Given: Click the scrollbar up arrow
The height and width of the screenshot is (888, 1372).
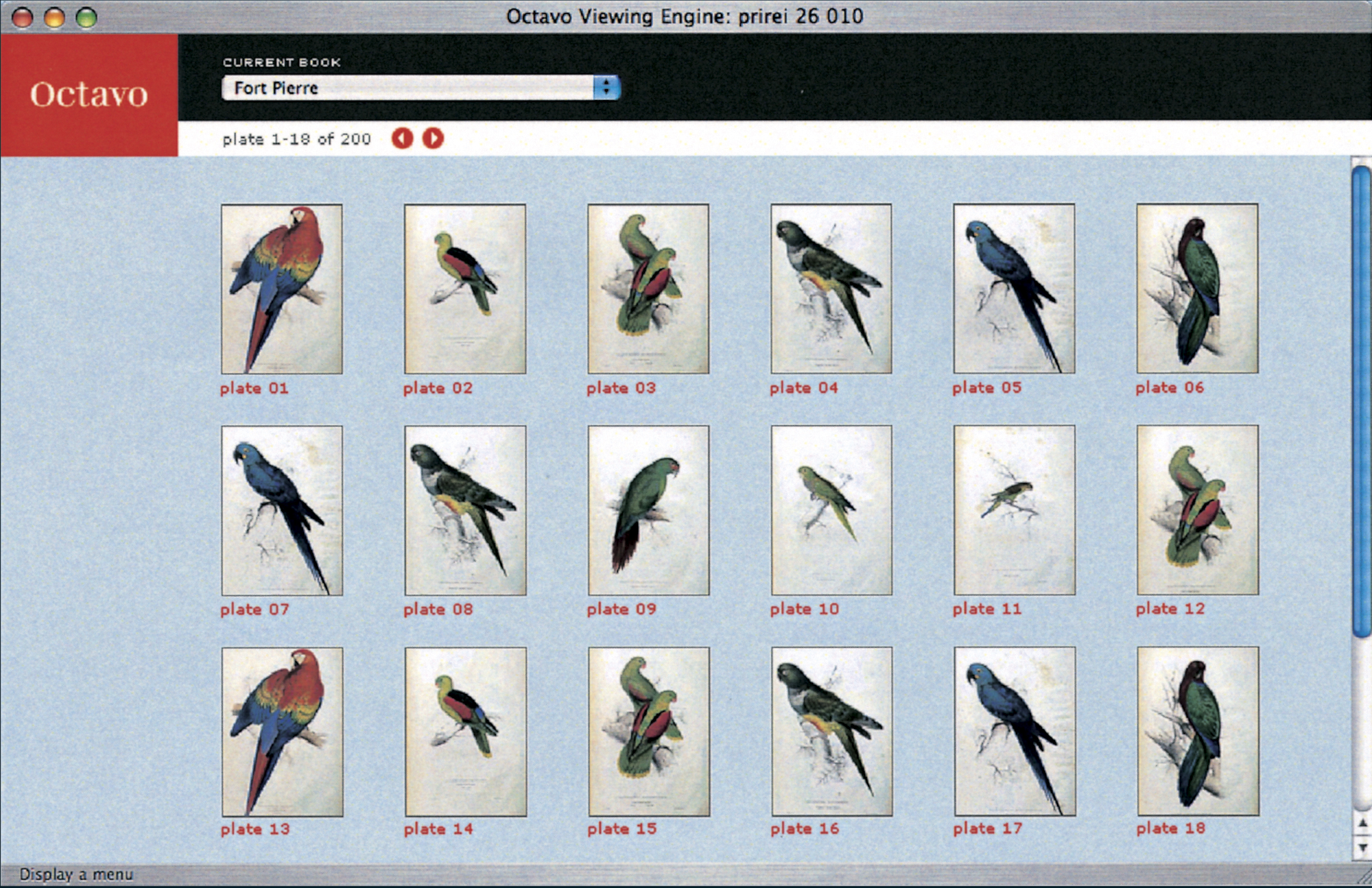Looking at the screenshot, I should point(1362,824).
